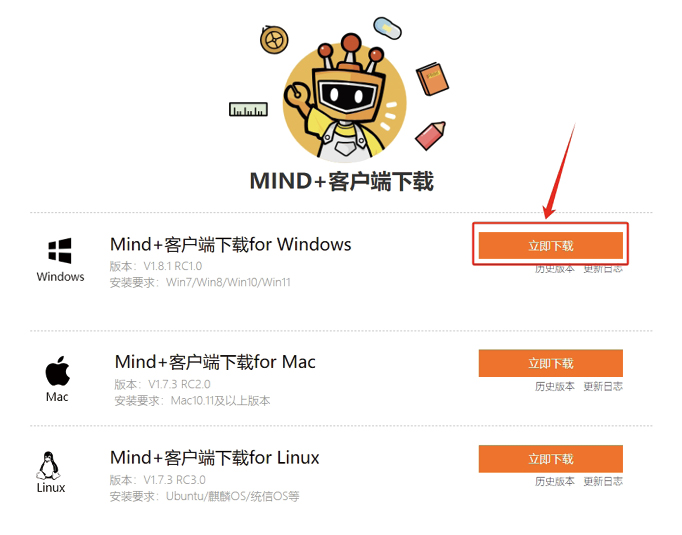Open Windows 更新日志 changelog link
The image size is (682, 535).
[603, 269]
